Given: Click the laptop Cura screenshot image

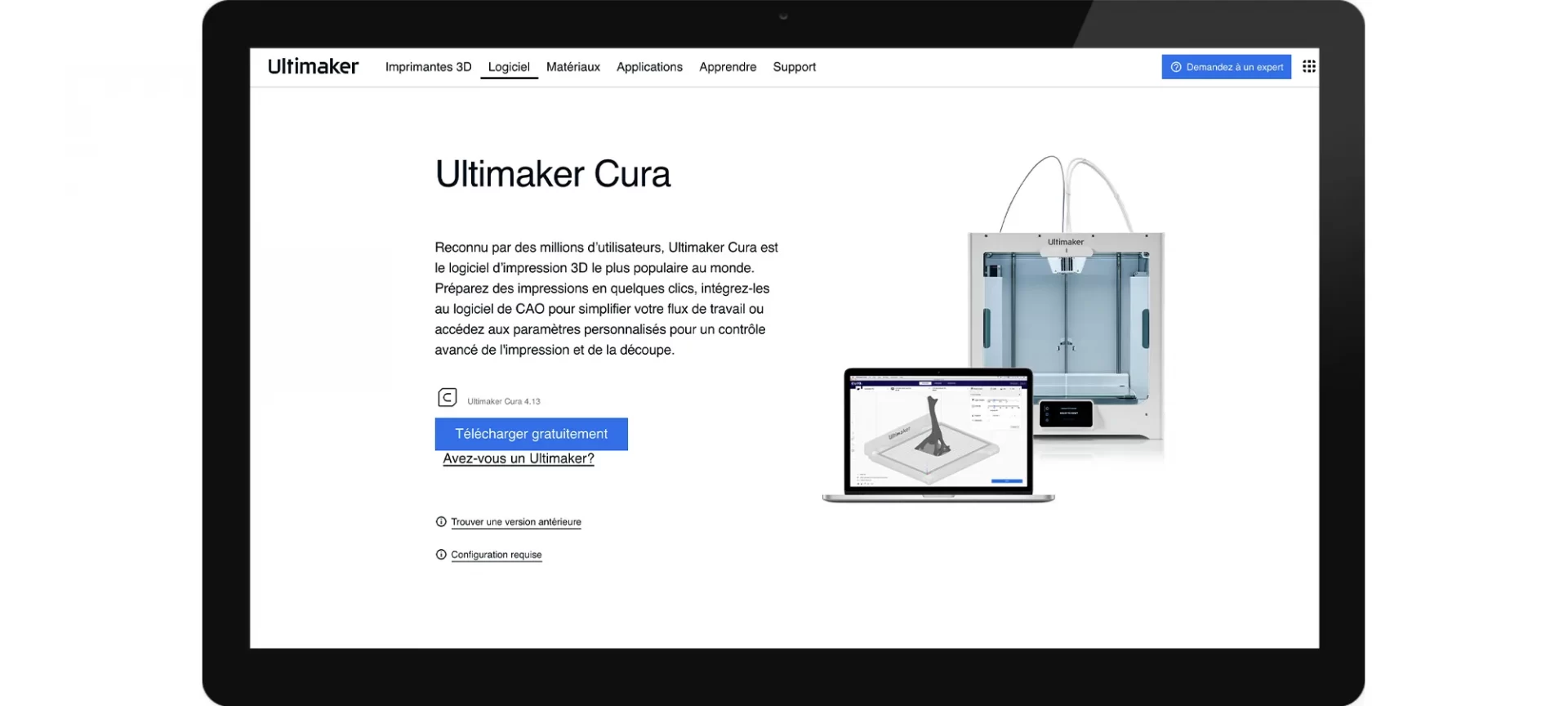Looking at the screenshot, I should point(938,435).
